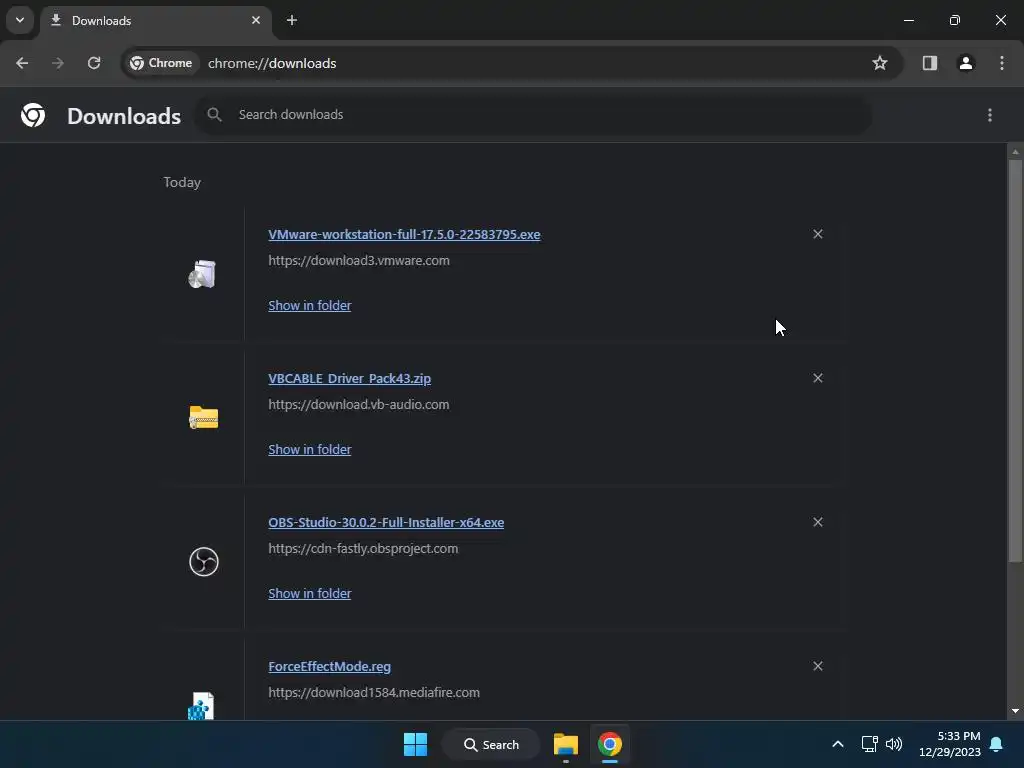Remove VMware-workstation download from list

pos(818,234)
